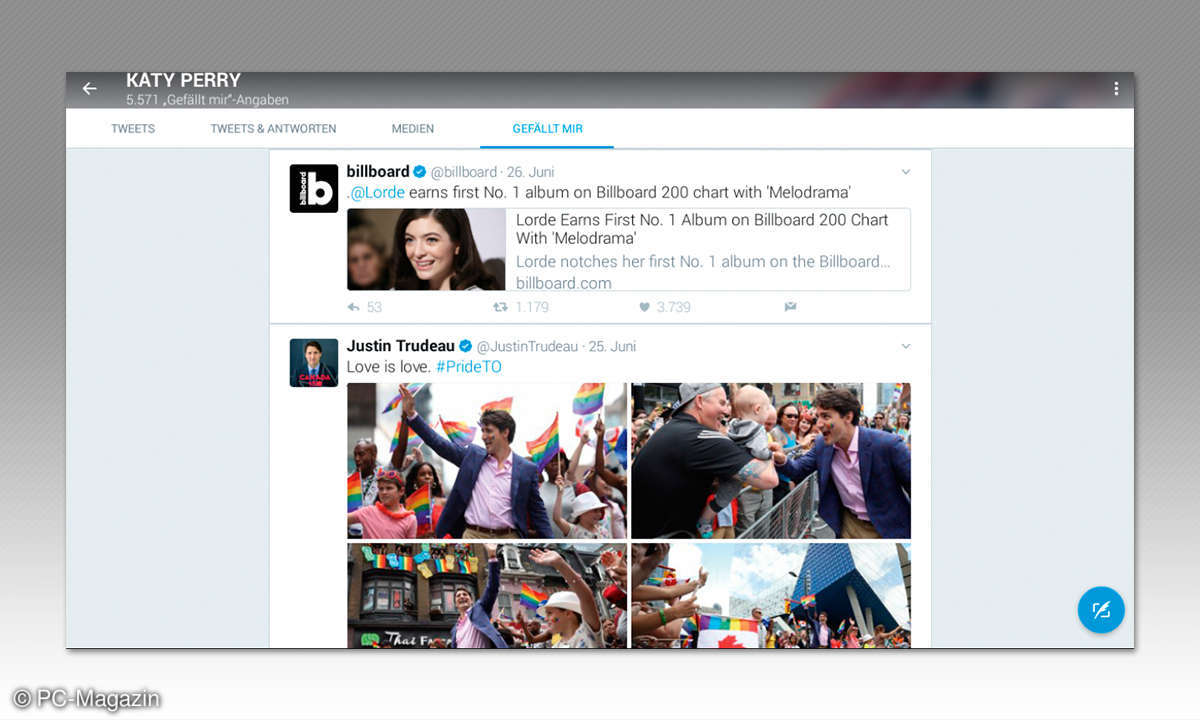Open message icon on billboard tweet
The height and width of the screenshot is (720, 1200).
coord(790,307)
